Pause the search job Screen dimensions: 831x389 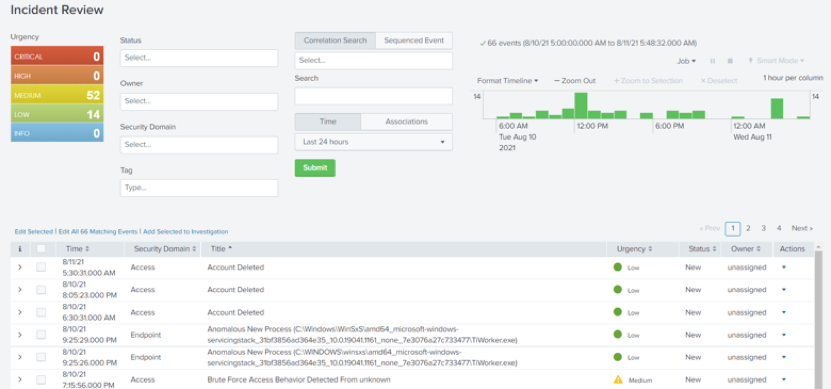(x=712, y=61)
